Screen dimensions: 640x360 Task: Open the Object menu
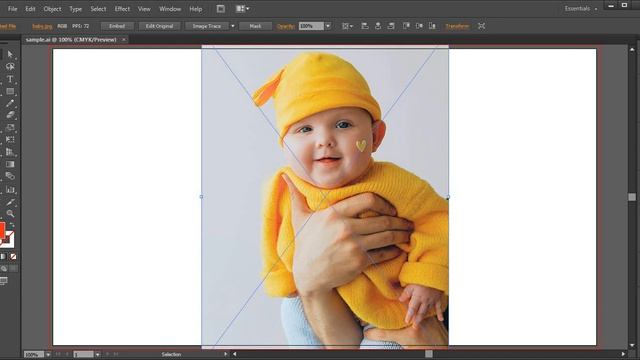point(52,9)
